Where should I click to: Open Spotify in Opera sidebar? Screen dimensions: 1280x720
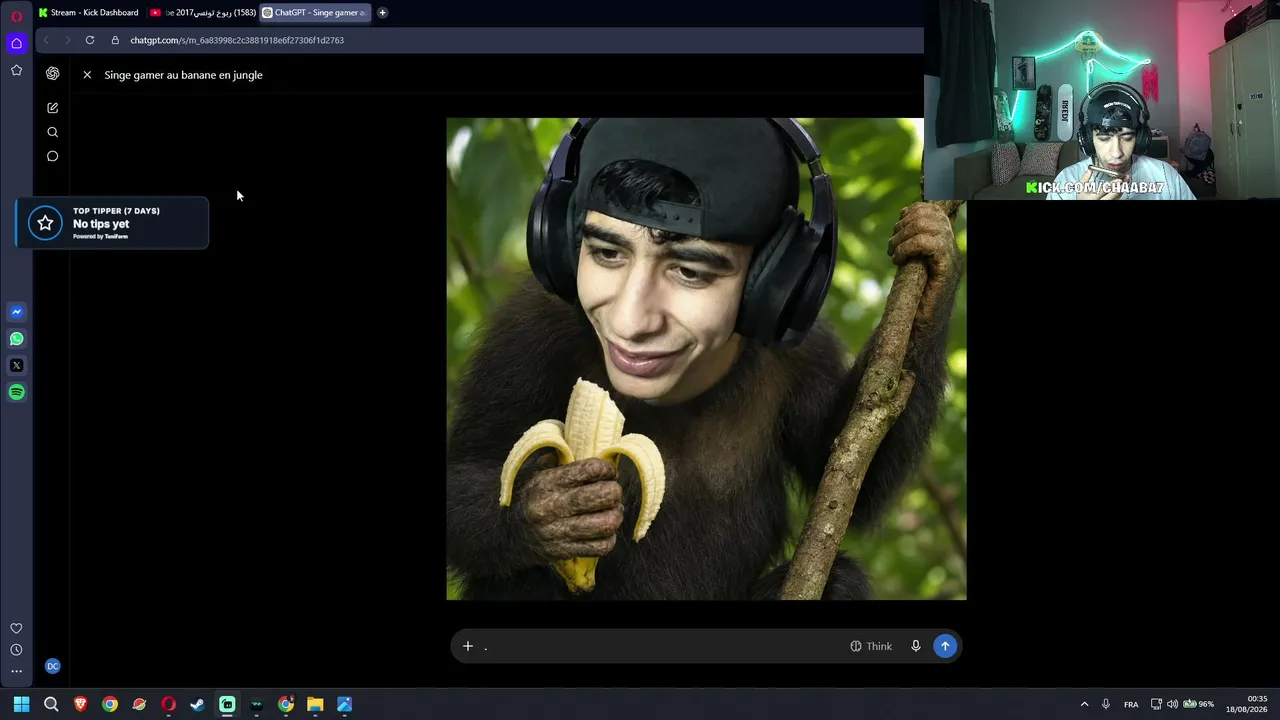pyautogui.click(x=16, y=393)
